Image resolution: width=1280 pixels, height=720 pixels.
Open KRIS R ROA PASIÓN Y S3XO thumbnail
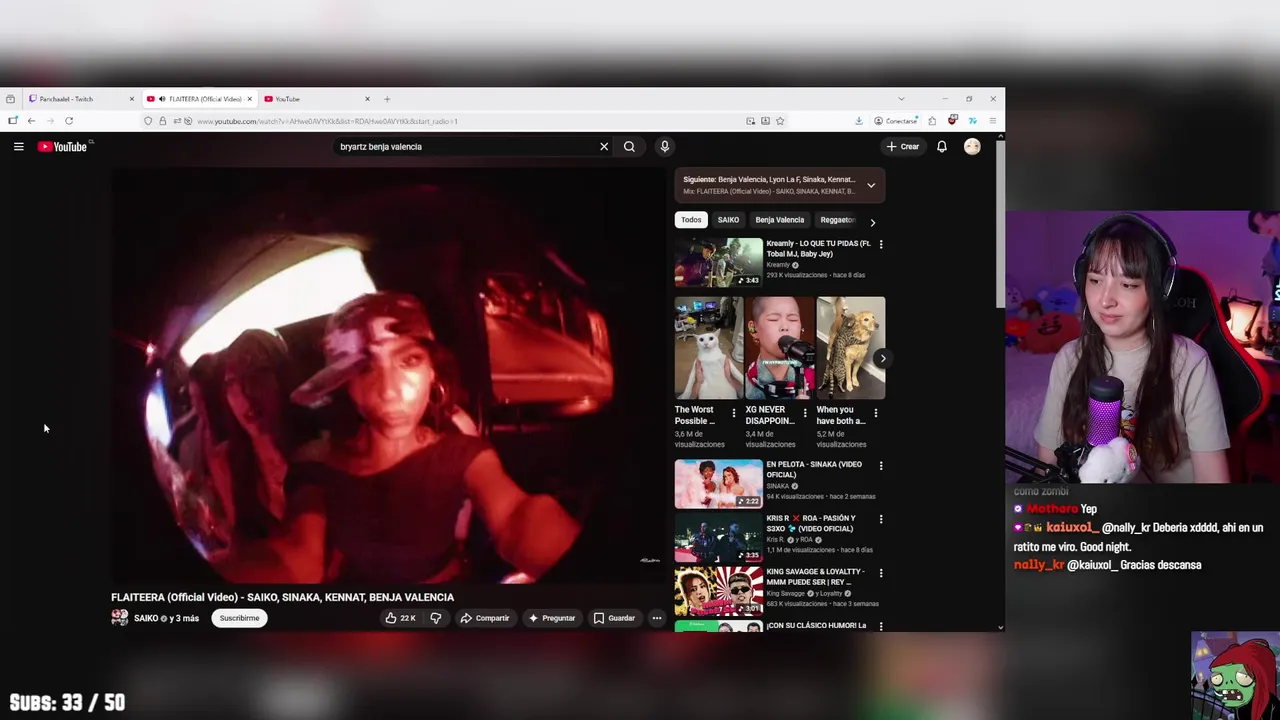coord(718,538)
